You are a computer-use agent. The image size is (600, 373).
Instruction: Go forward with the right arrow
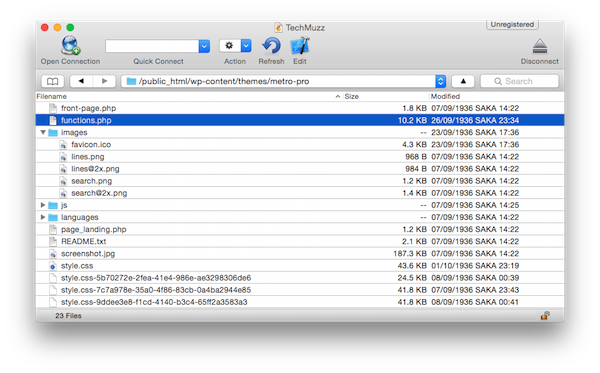click(x=104, y=81)
